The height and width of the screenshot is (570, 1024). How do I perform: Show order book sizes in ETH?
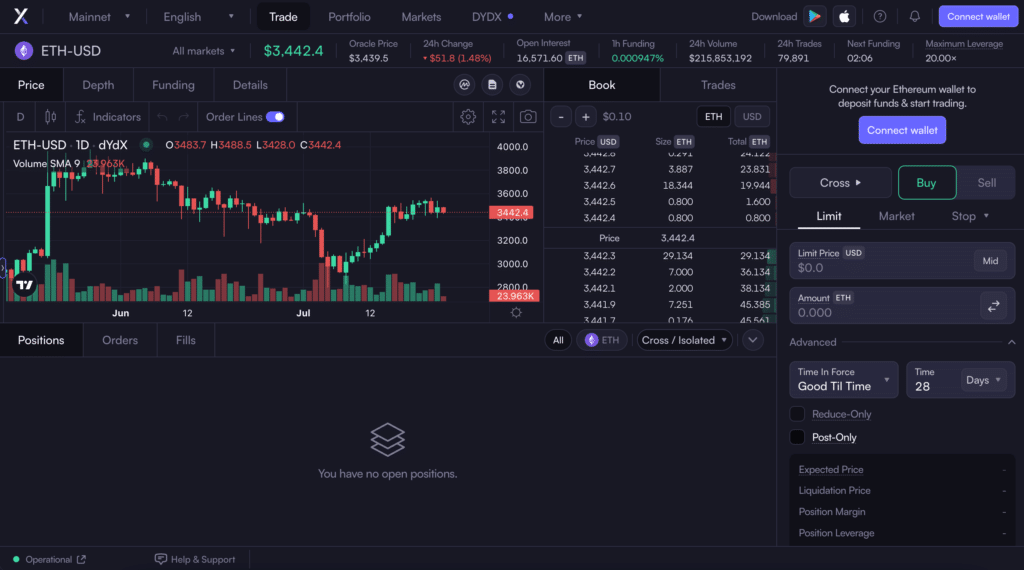pos(713,117)
